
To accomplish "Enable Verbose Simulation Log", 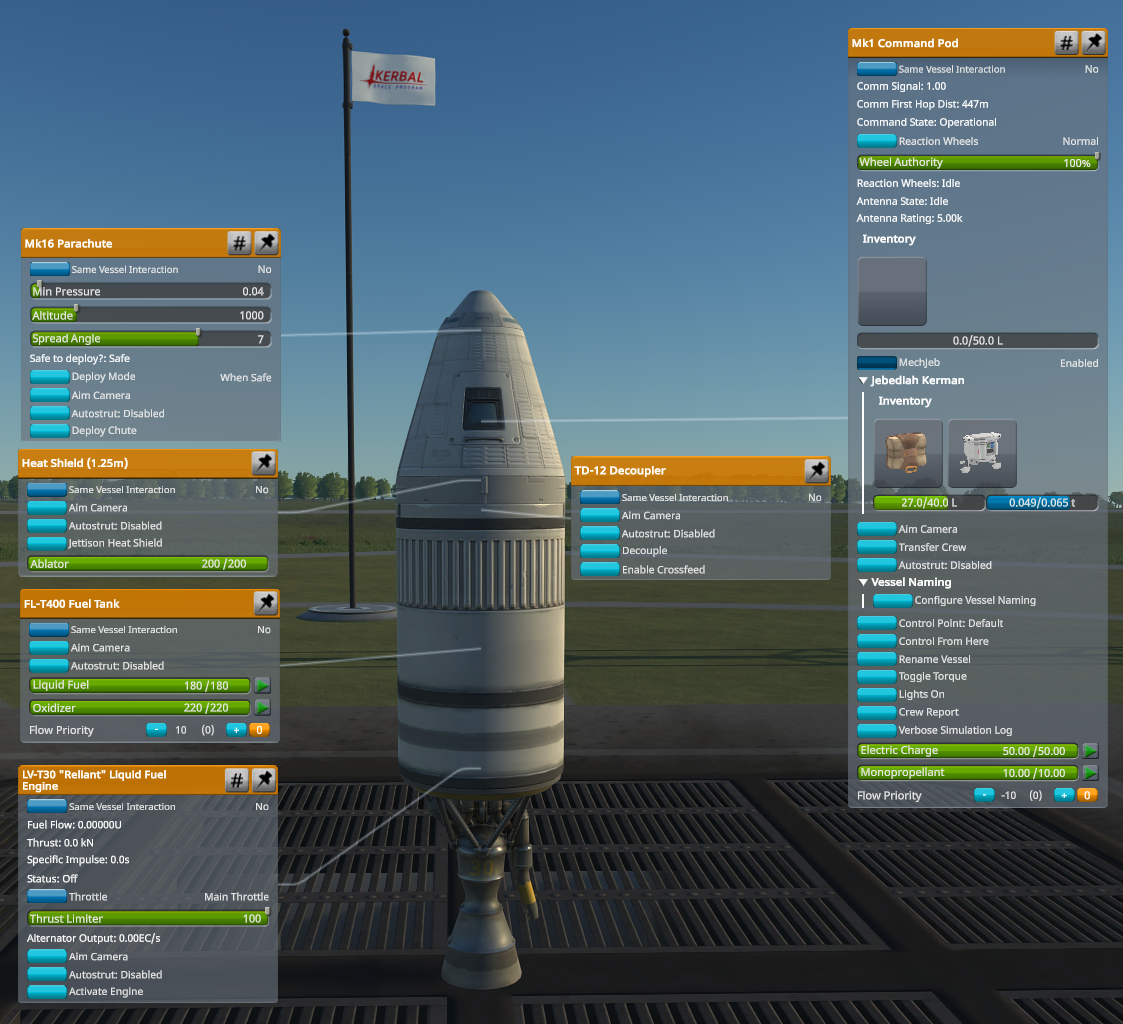I will click(x=877, y=730).
